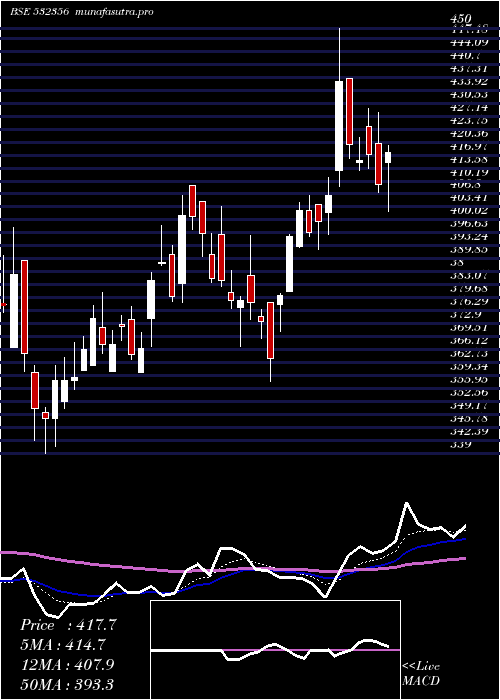Click the 393.24 price label

(x=470, y=237)
